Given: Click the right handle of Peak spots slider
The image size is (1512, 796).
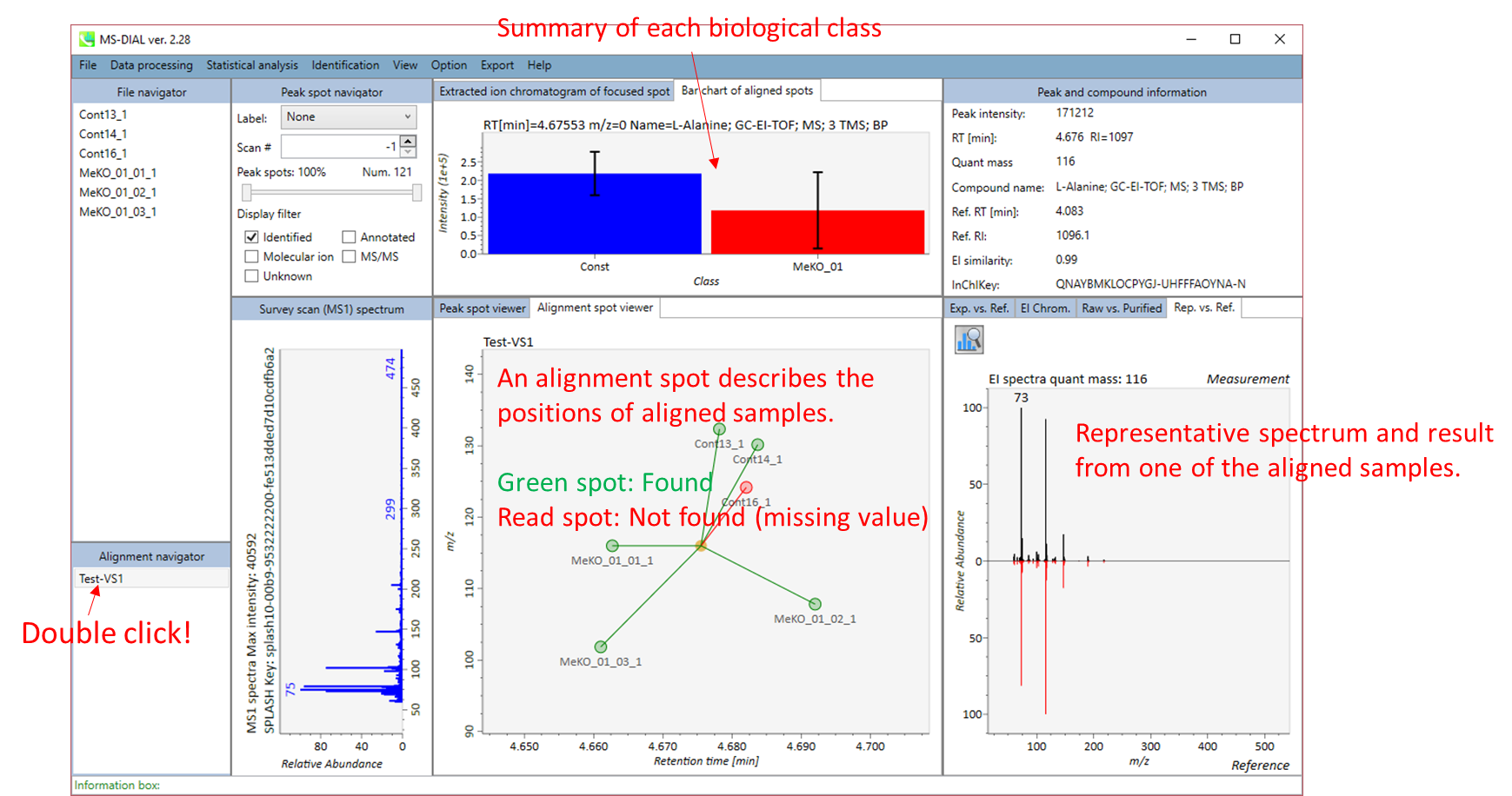Looking at the screenshot, I should (416, 192).
